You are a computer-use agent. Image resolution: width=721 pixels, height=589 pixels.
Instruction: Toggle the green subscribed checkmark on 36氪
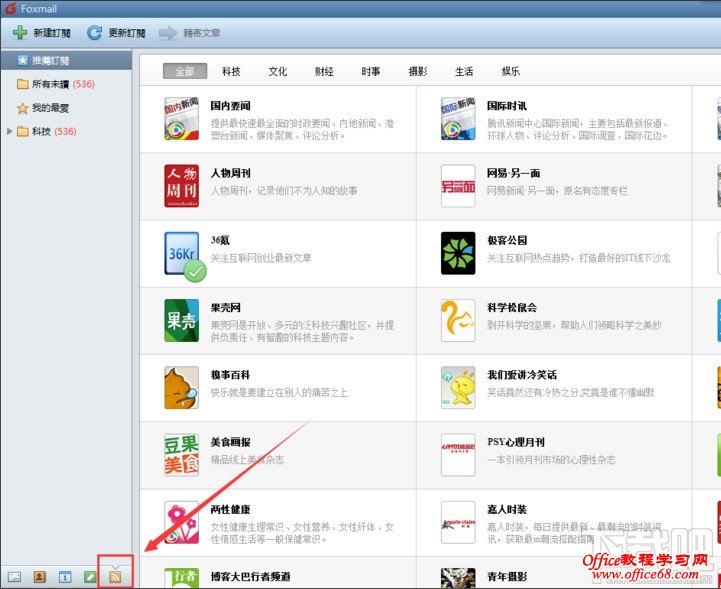point(195,271)
